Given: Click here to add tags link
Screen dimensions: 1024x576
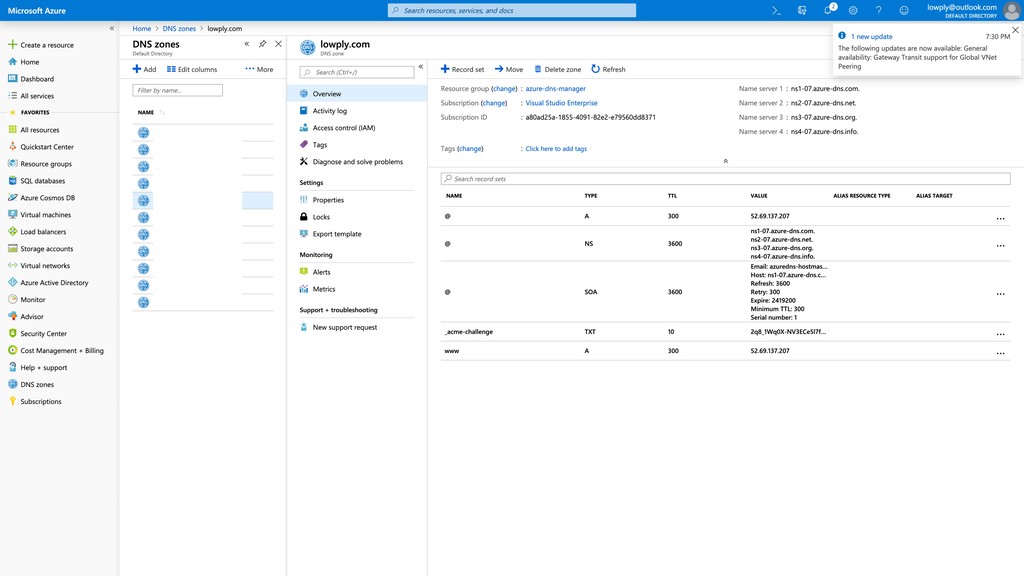Looking at the screenshot, I should [x=556, y=149].
